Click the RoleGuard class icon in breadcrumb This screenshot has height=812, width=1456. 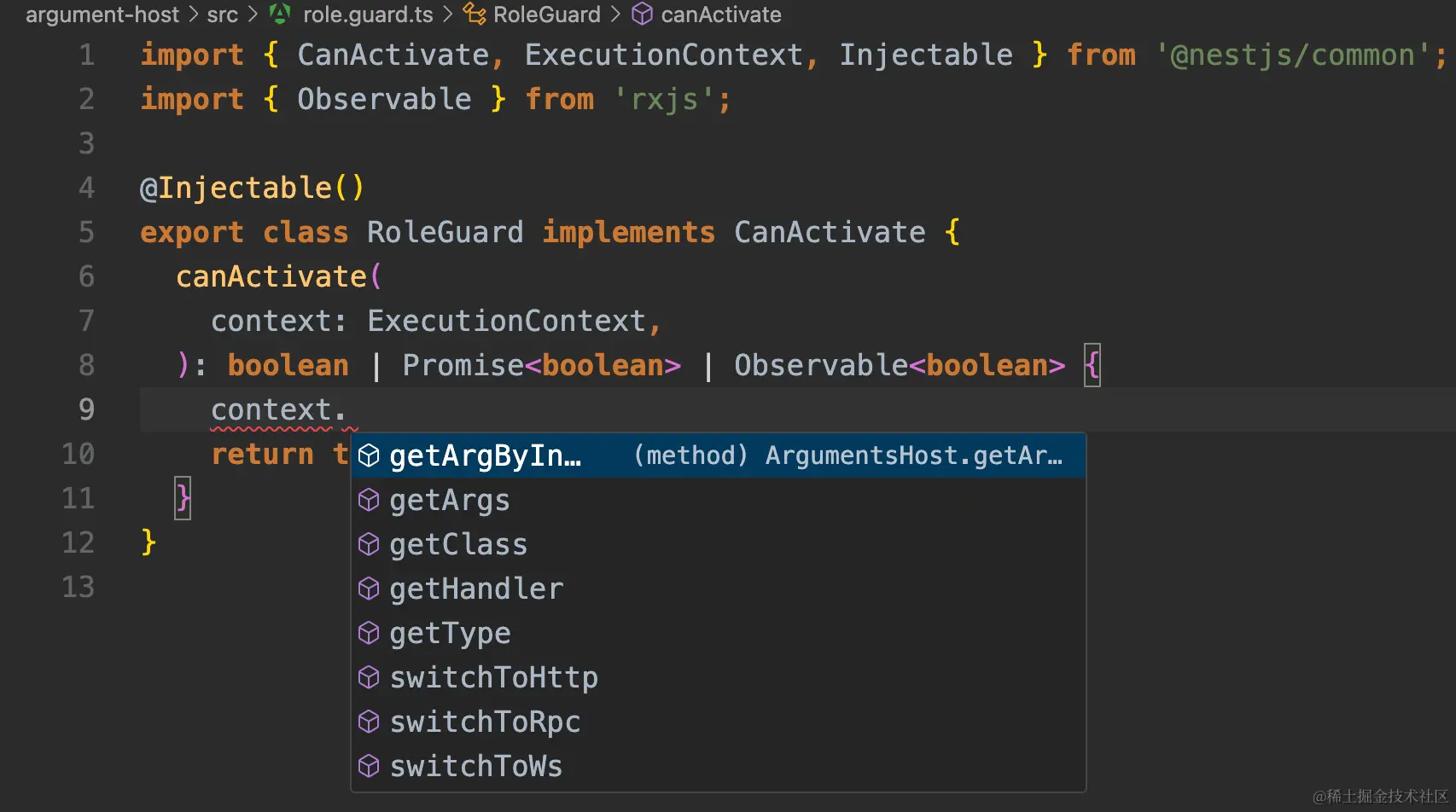point(475,14)
